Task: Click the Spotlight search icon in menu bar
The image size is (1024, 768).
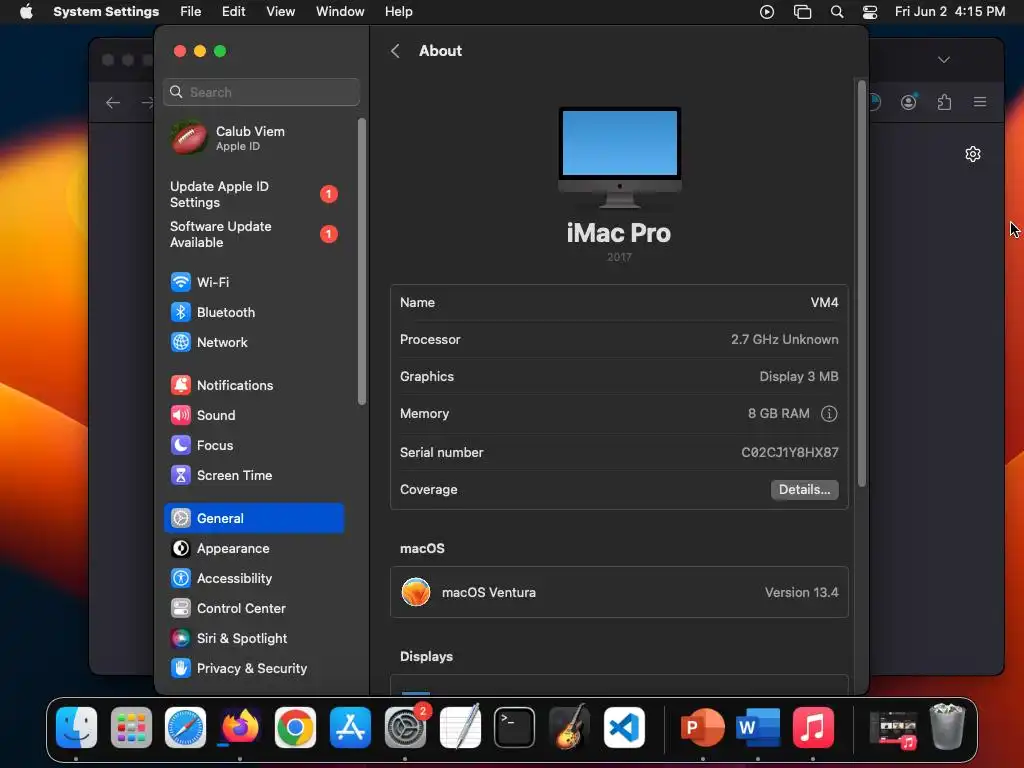Action: click(837, 12)
